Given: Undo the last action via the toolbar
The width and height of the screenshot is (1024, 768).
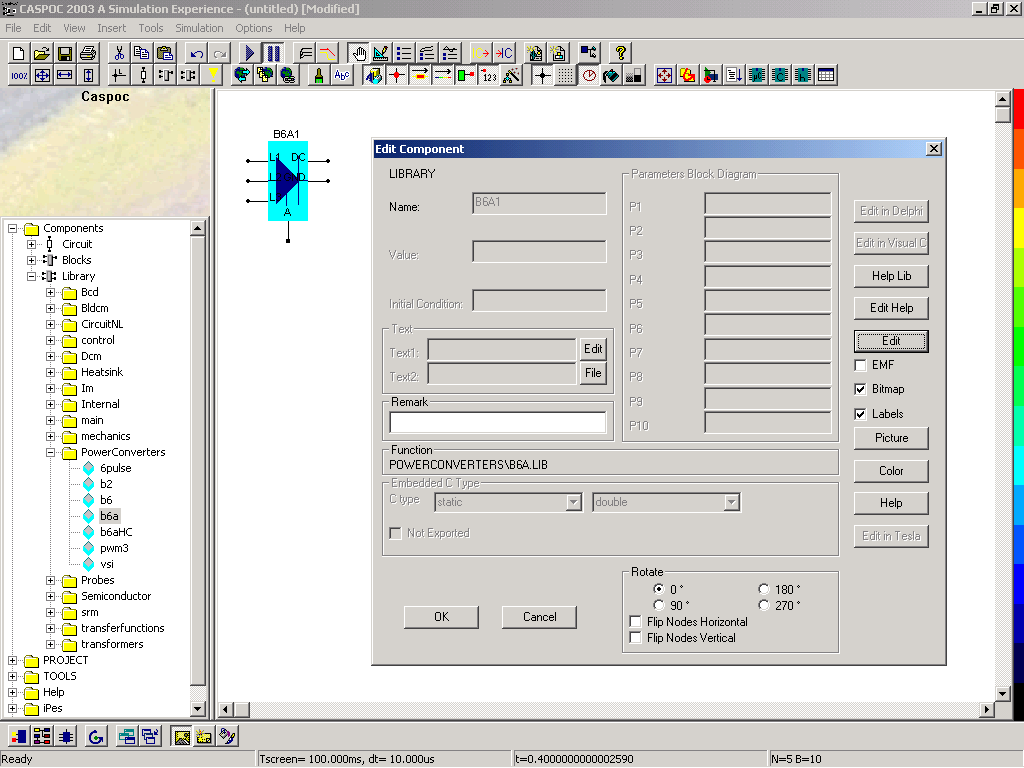Looking at the screenshot, I should [x=196, y=53].
